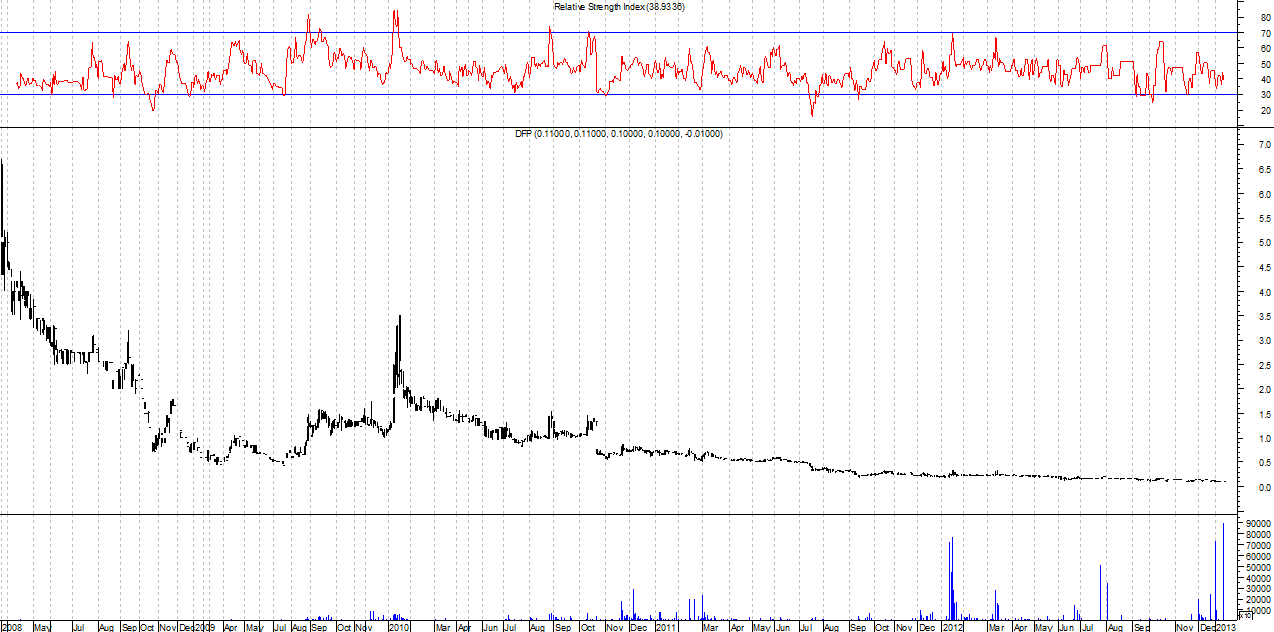Click the 2008 year label on time axis

pyautogui.click(x=11, y=627)
